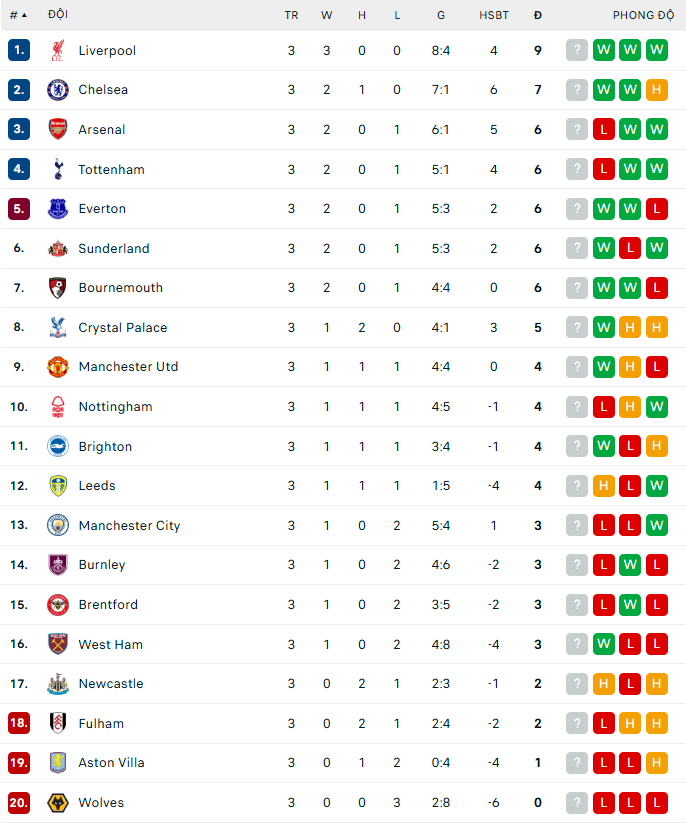Click the Arsenal club crest
The image size is (686, 823).
pyautogui.click(x=58, y=129)
